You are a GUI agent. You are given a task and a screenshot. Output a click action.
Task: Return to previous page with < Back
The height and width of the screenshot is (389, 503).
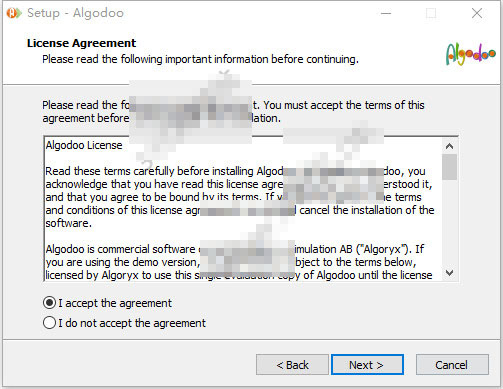click(x=292, y=365)
